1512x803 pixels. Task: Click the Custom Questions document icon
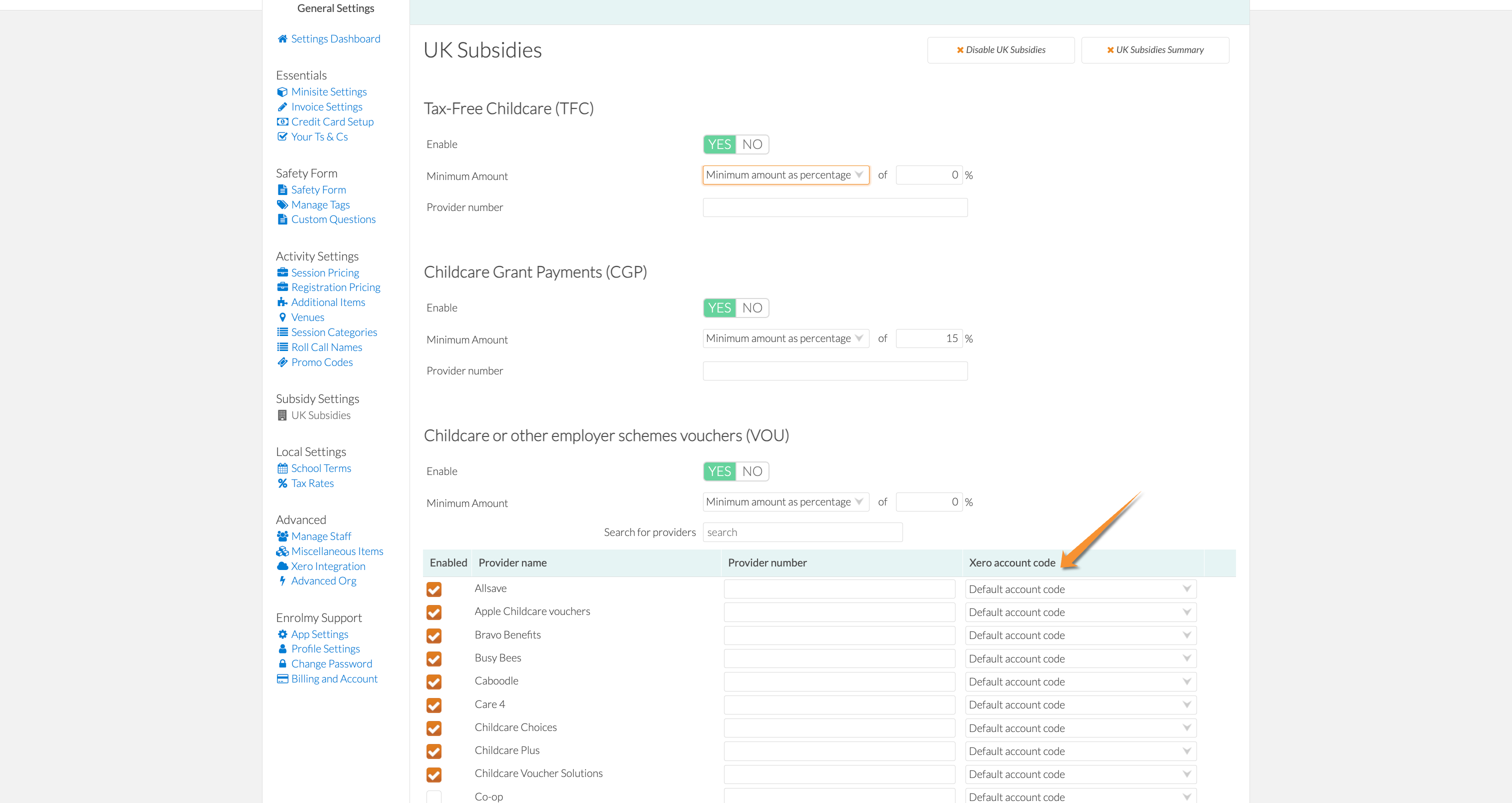coord(282,219)
